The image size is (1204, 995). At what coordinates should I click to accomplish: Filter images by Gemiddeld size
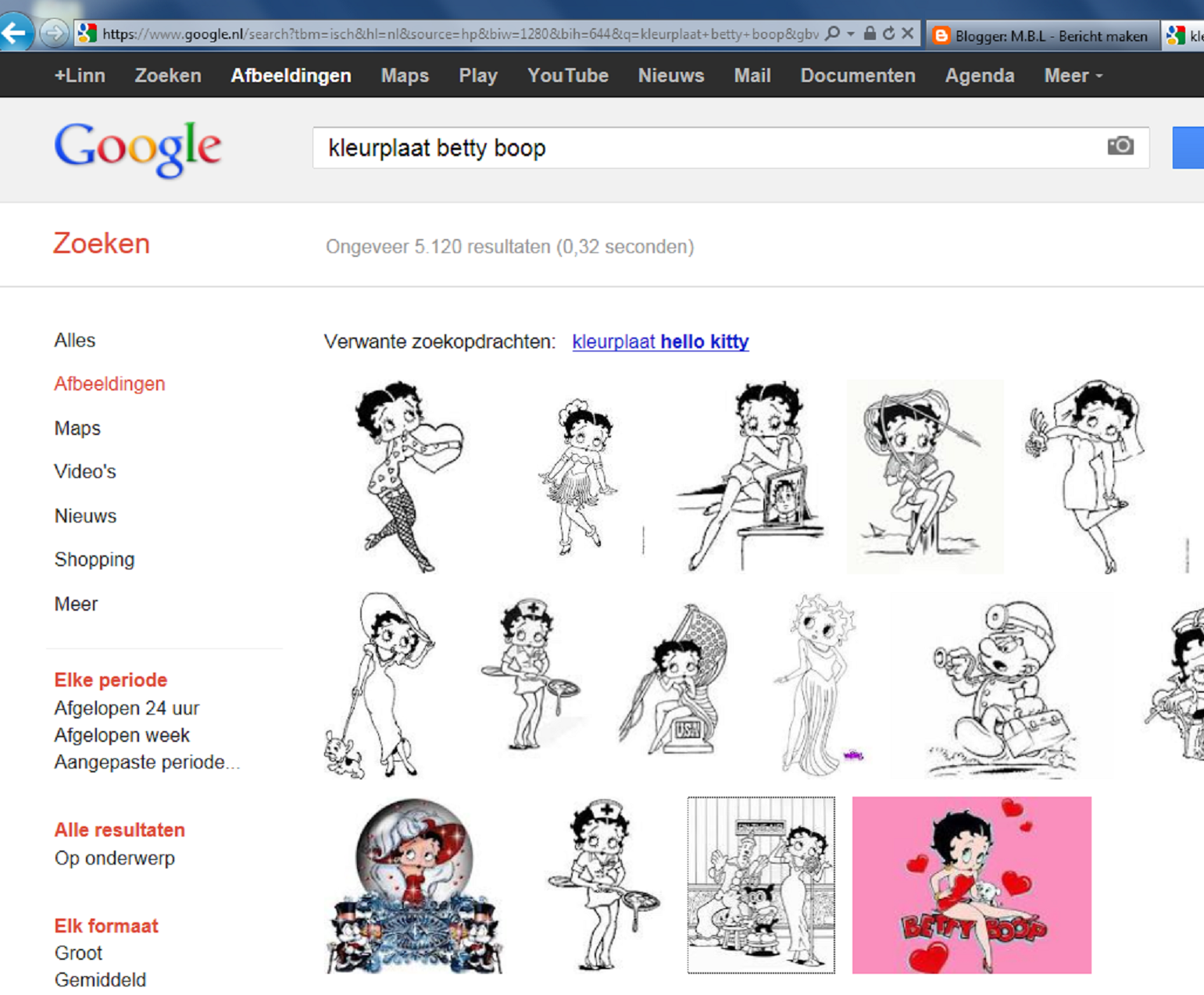tap(100, 979)
